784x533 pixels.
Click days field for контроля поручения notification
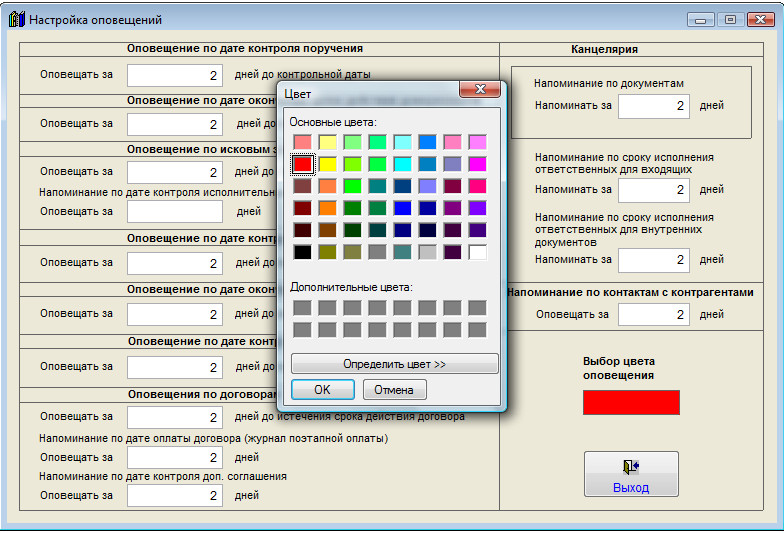tap(175, 75)
